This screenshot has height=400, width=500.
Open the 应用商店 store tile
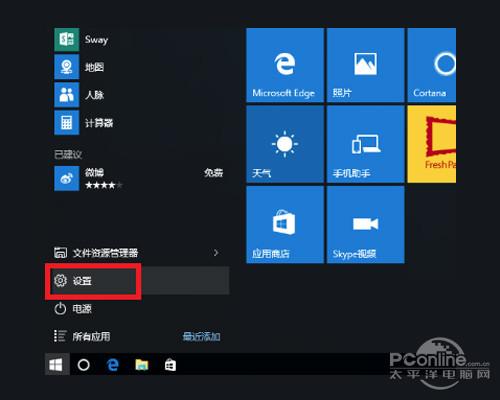click(285, 225)
